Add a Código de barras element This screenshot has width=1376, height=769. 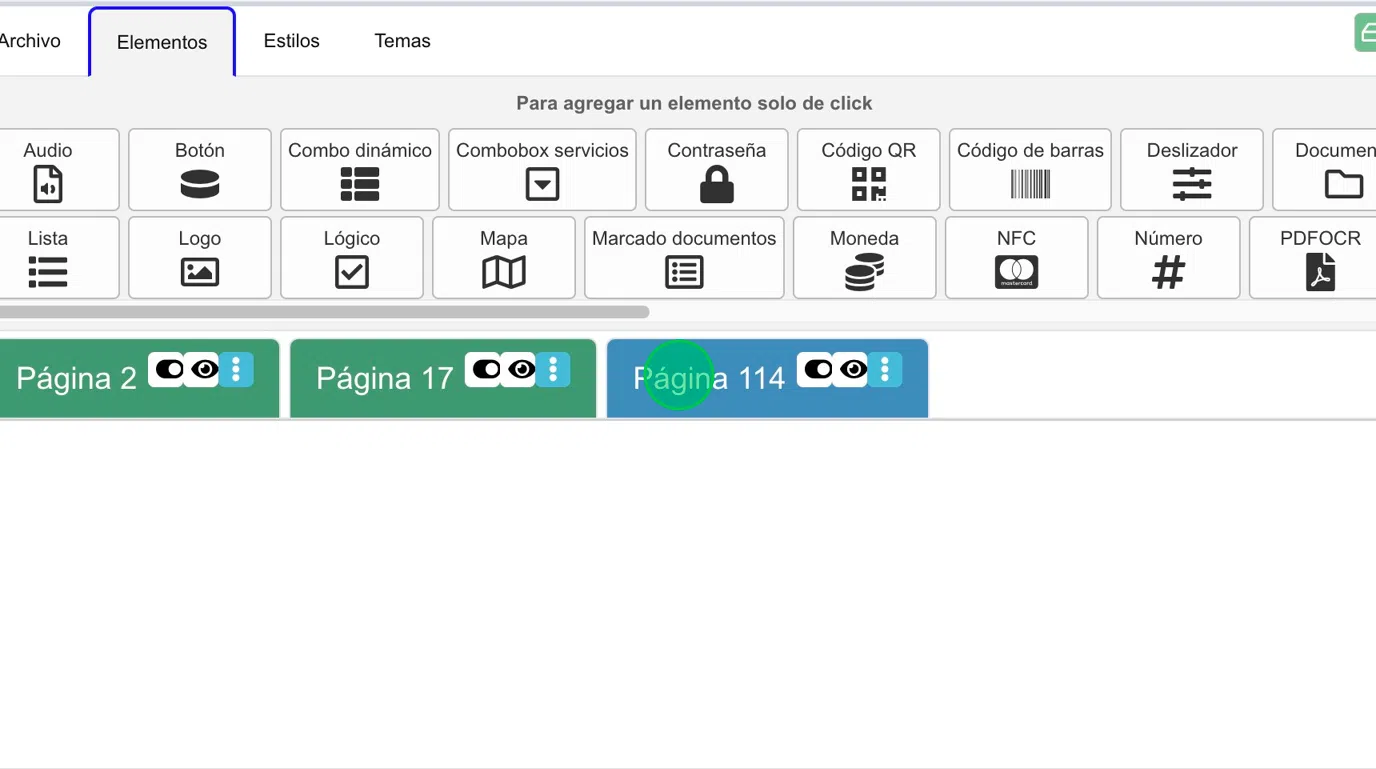pyautogui.click(x=1030, y=169)
